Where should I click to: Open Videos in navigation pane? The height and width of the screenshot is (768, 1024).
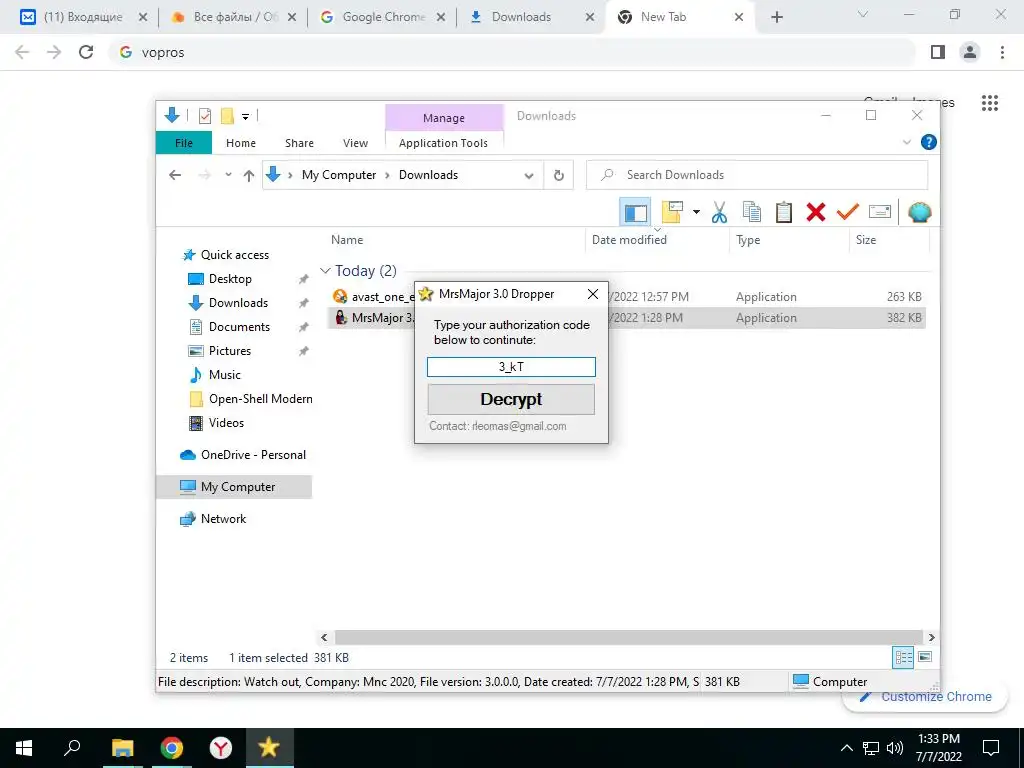pos(226,423)
